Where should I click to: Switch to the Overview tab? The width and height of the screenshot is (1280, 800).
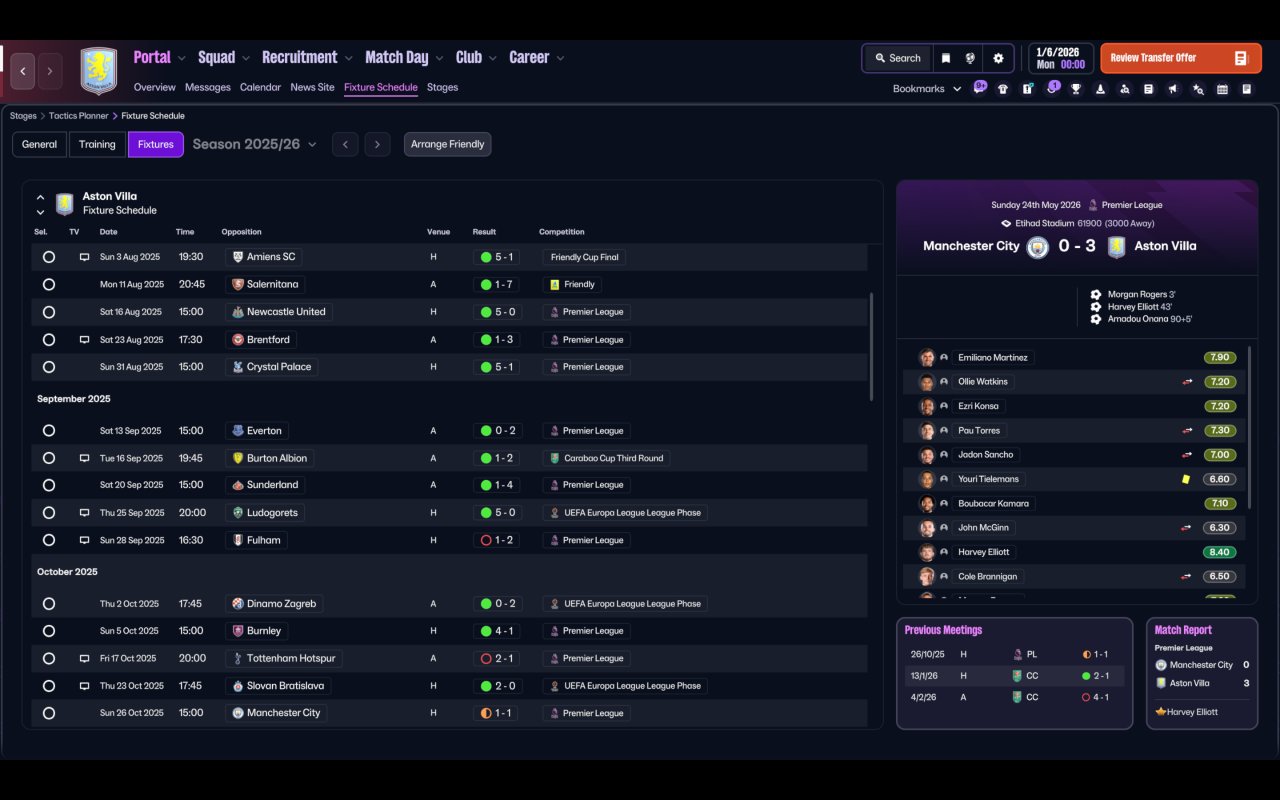(154, 87)
